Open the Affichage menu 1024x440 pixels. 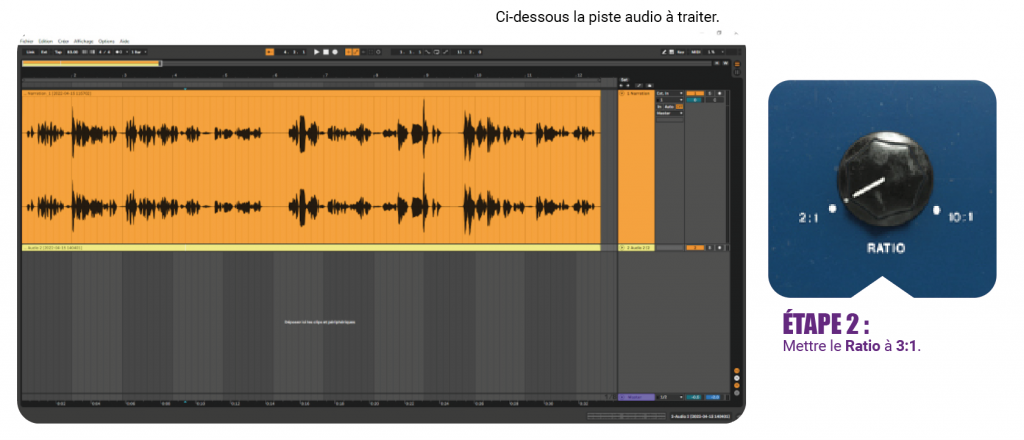click(84, 41)
